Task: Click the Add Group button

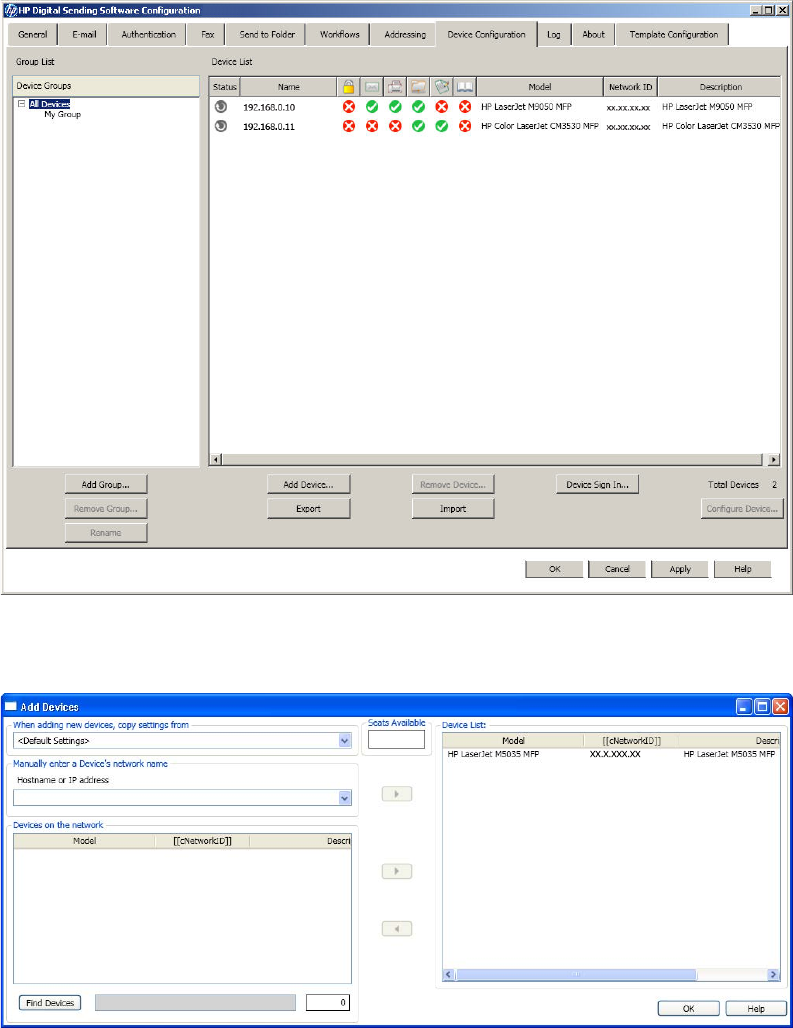Action: point(106,484)
